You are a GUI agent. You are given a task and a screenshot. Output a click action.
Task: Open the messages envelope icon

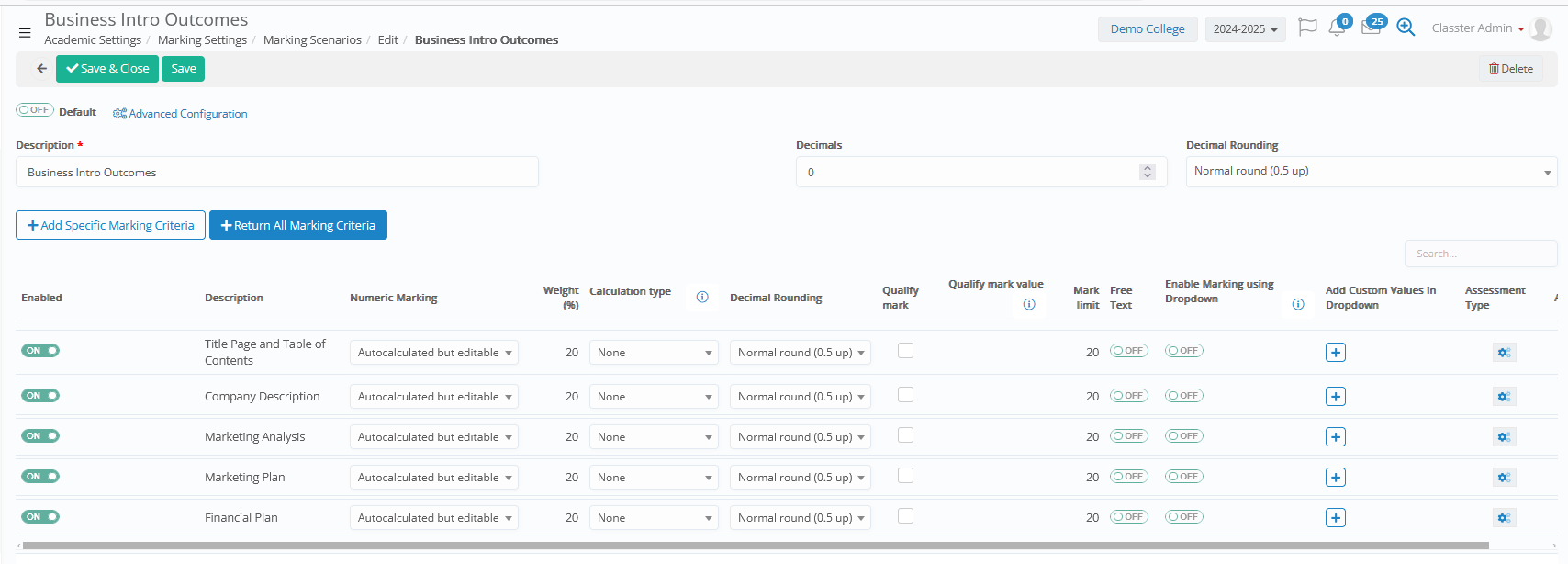(x=1371, y=28)
